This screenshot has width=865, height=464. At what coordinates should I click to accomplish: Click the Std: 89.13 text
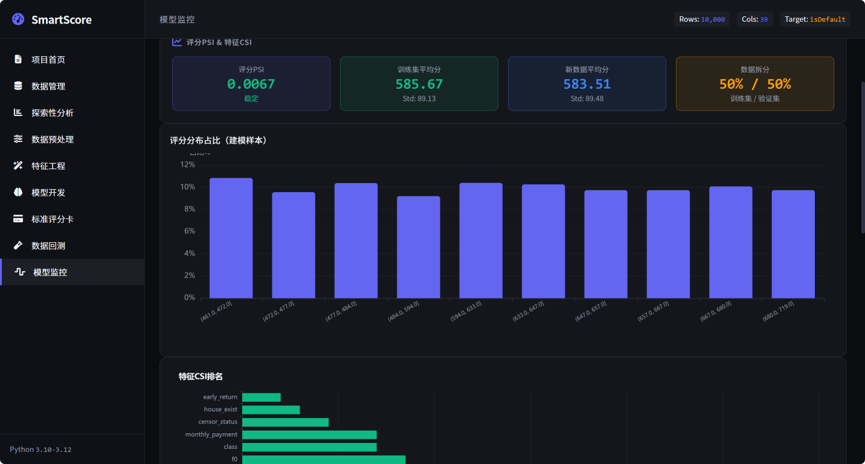419,99
